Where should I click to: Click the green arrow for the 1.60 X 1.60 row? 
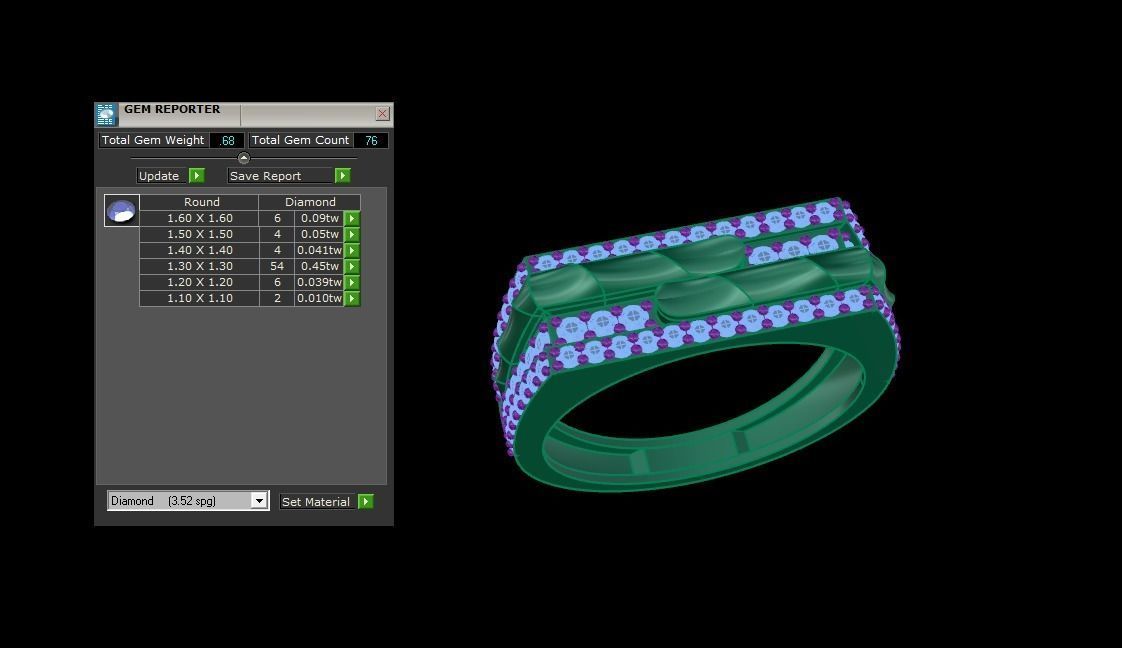352,218
